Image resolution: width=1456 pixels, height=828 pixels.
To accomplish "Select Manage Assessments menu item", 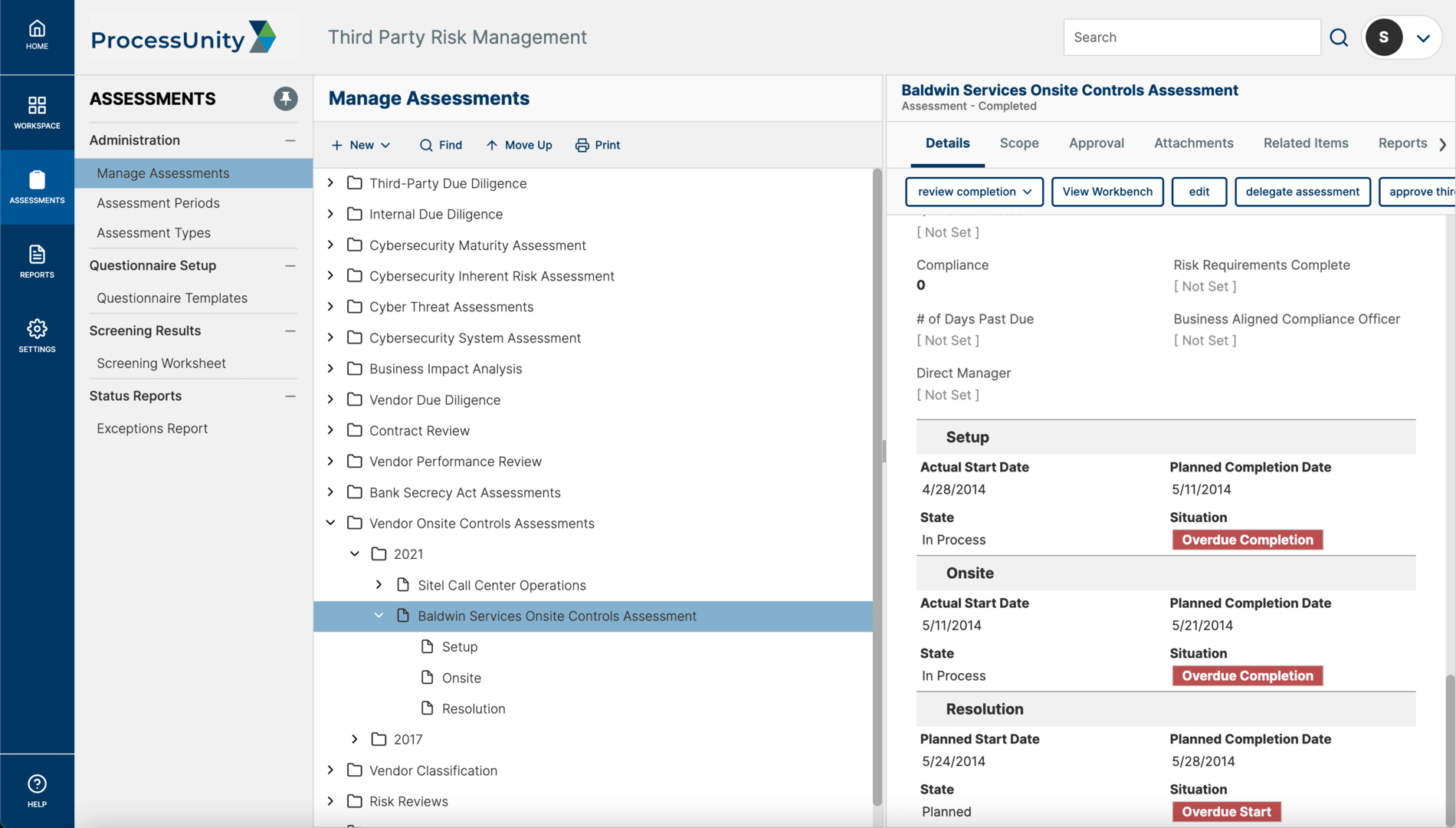I will coord(194,173).
